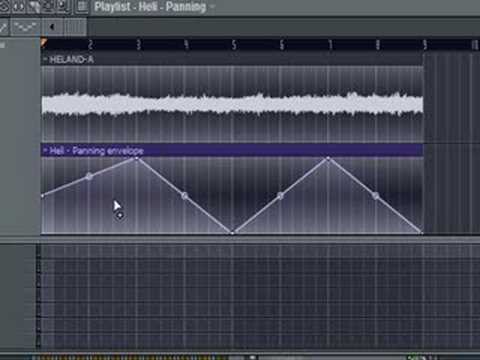The image size is (480, 360).
Task: Click the orange playhead marker at the timeline start
Action: (44, 42)
